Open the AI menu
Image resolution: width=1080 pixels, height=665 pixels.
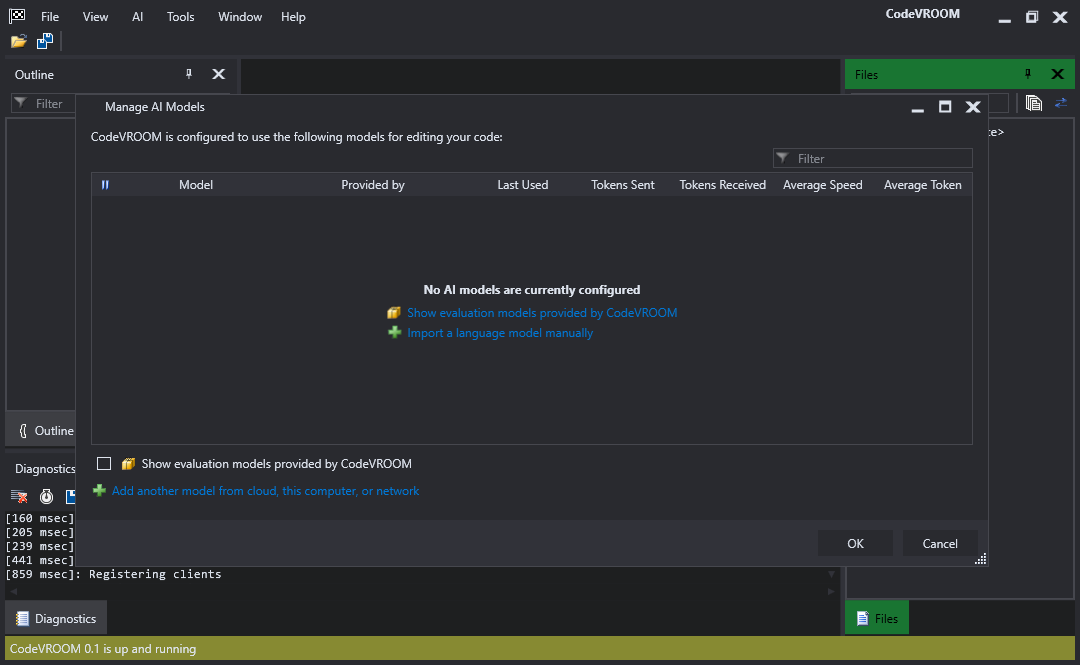[x=138, y=17]
